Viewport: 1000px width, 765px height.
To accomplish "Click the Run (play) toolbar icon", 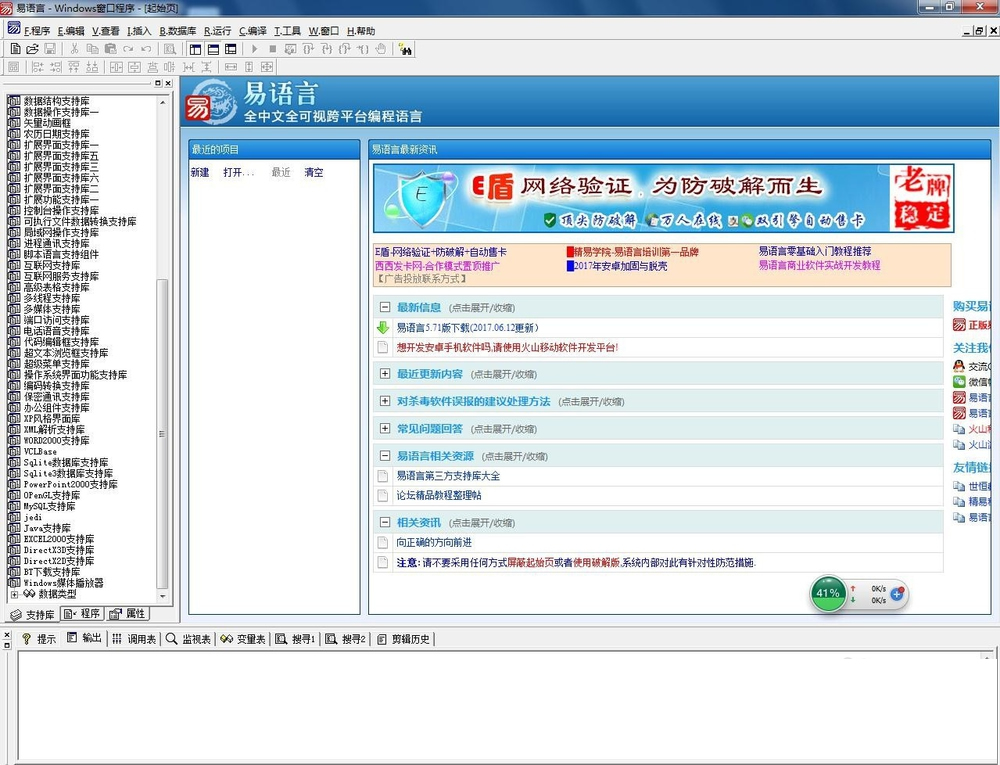I will click(x=254, y=48).
